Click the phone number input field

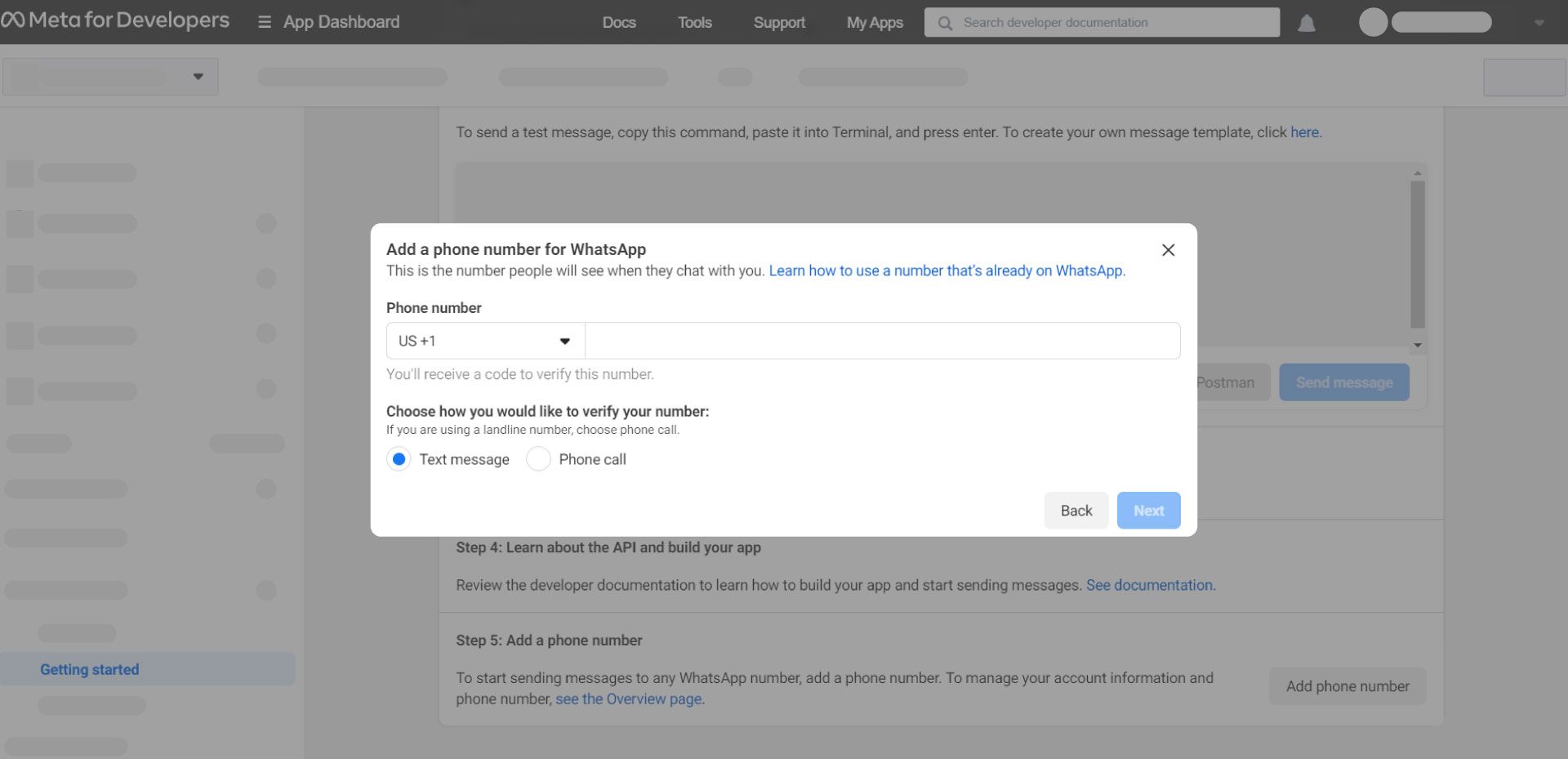[x=882, y=341]
